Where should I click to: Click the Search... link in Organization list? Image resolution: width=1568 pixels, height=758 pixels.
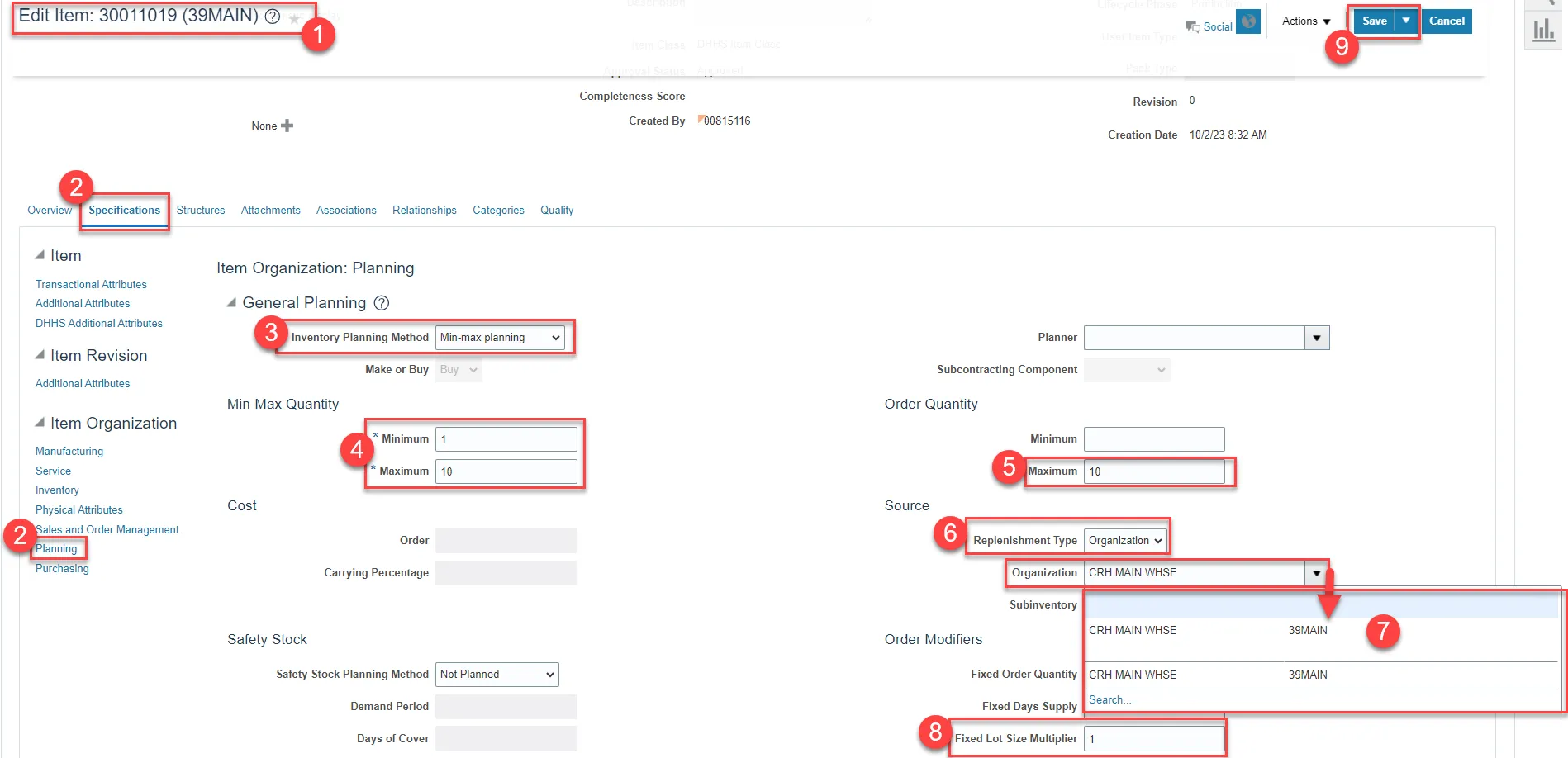pyautogui.click(x=1109, y=699)
